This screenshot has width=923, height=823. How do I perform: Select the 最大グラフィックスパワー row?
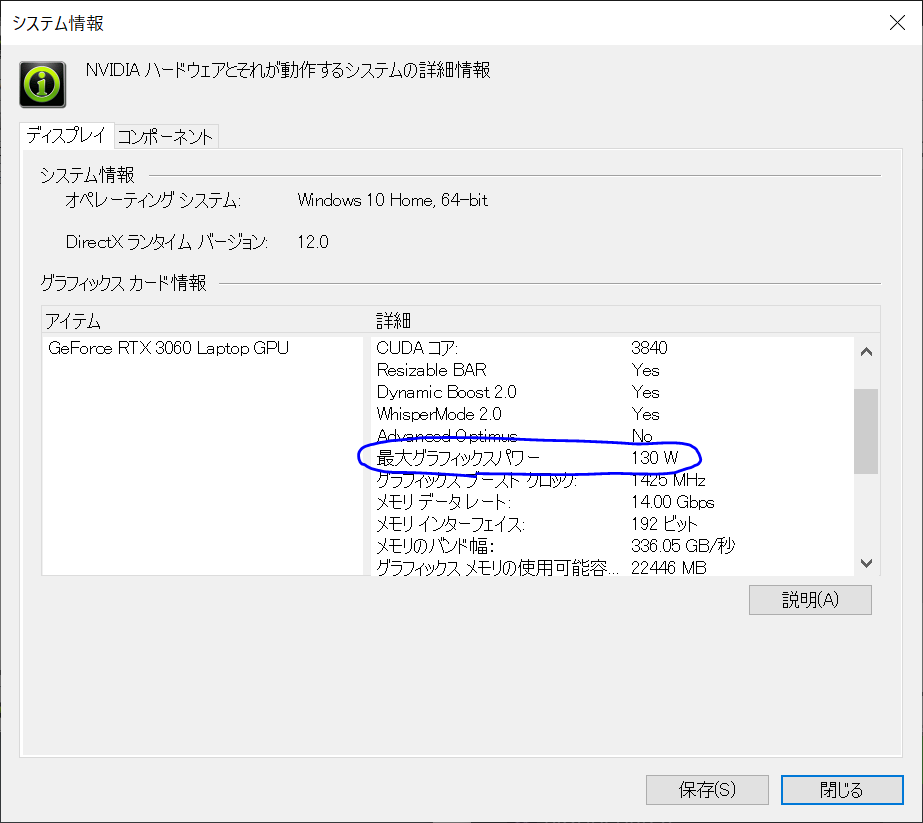click(x=612, y=458)
